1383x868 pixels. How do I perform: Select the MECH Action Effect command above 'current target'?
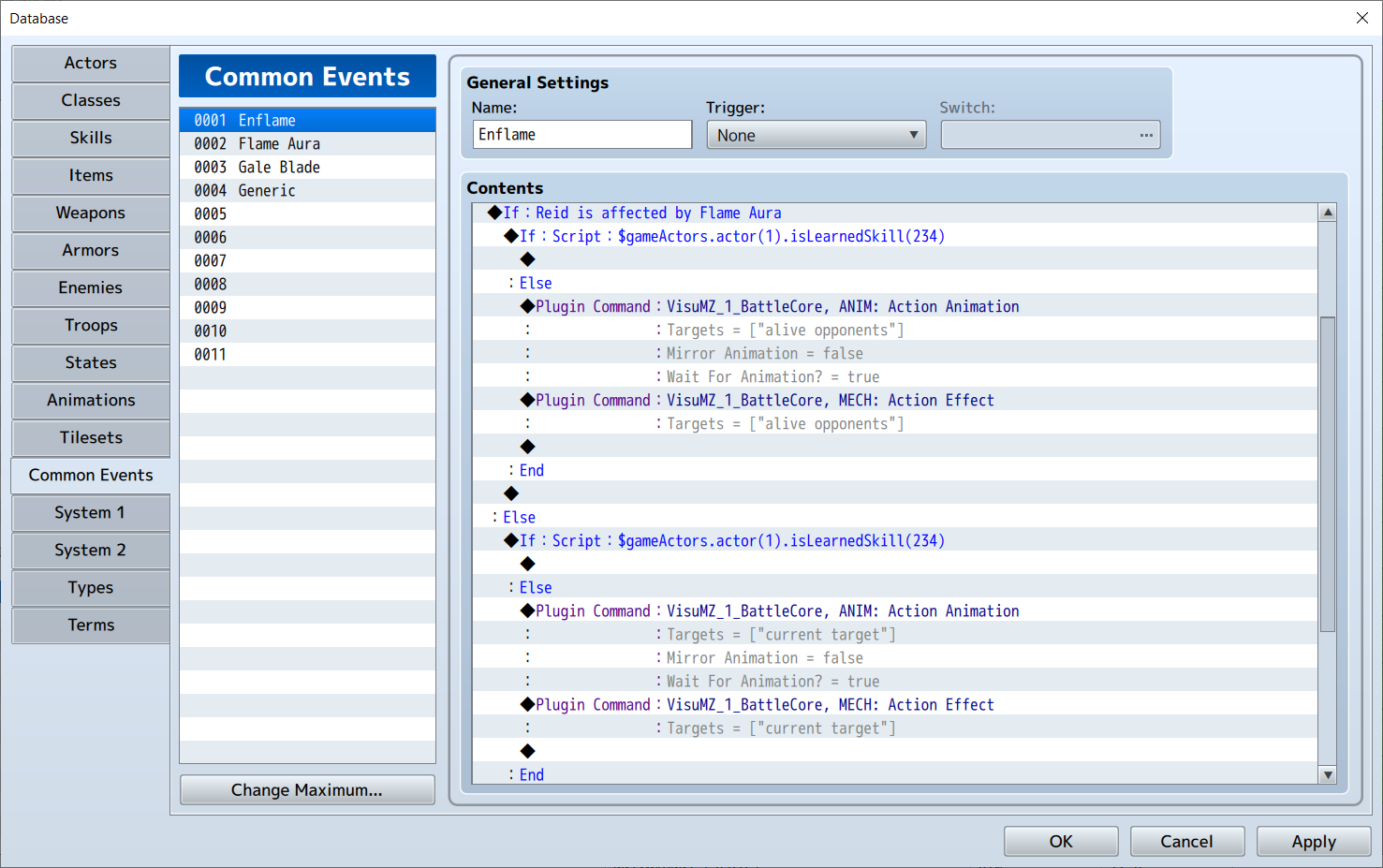click(x=895, y=704)
